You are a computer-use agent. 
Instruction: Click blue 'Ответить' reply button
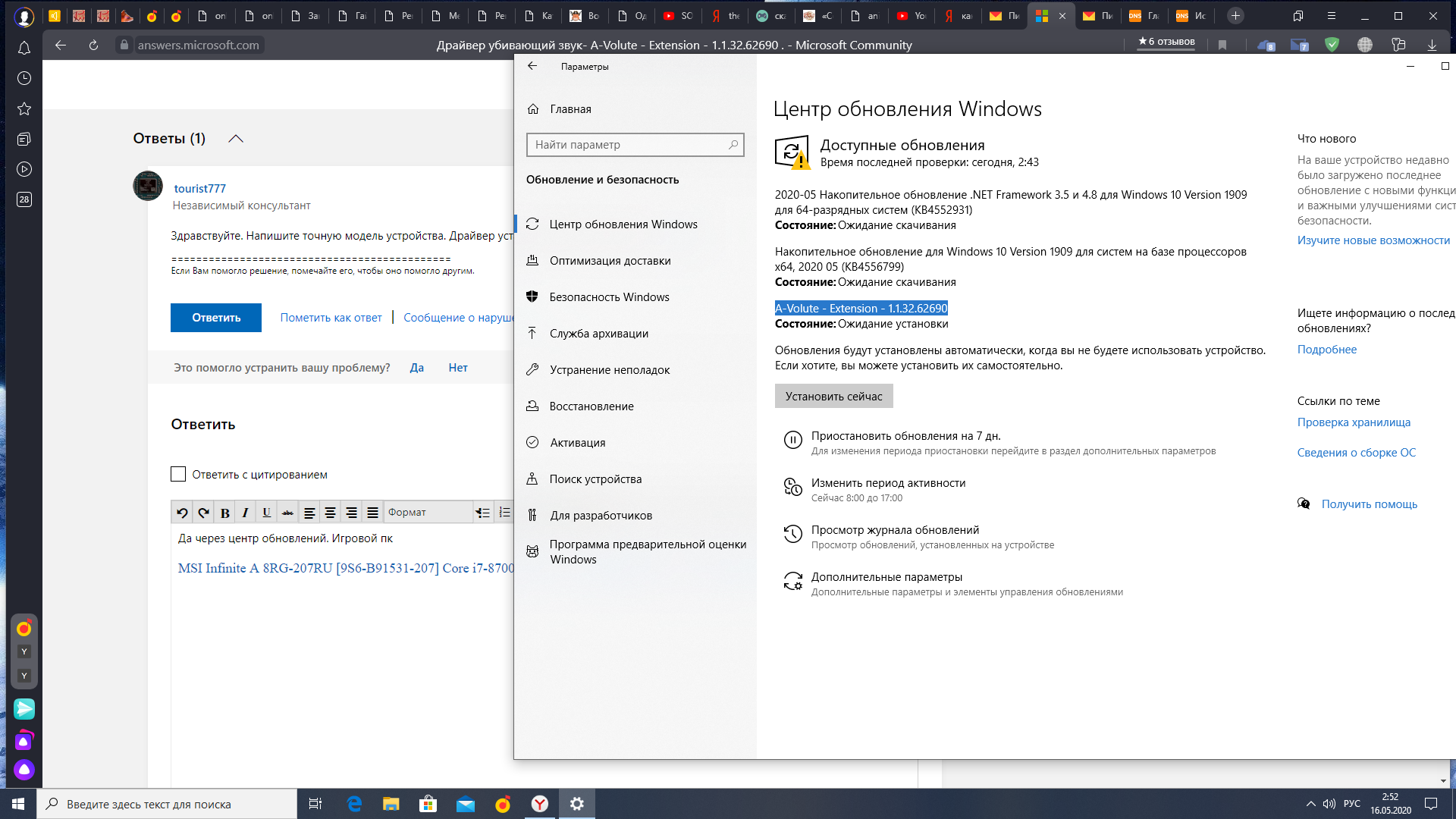pos(216,318)
